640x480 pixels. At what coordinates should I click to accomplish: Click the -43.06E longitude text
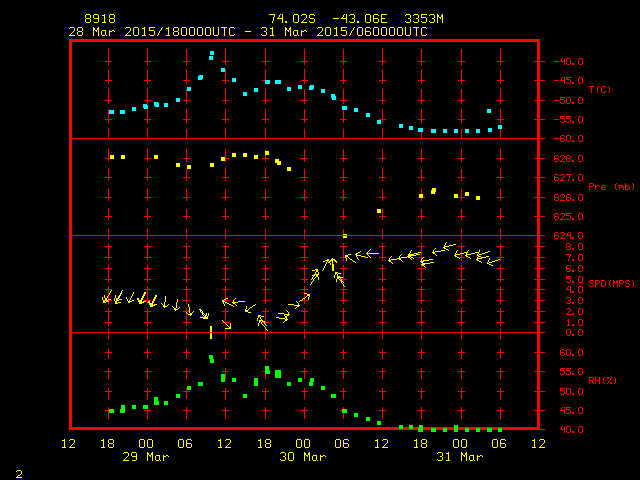point(360,19)
